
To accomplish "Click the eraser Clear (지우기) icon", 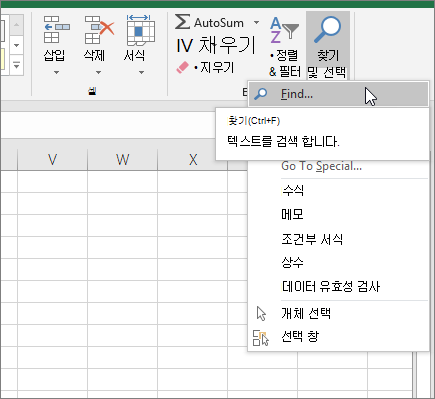I will [x=182, y=67].
